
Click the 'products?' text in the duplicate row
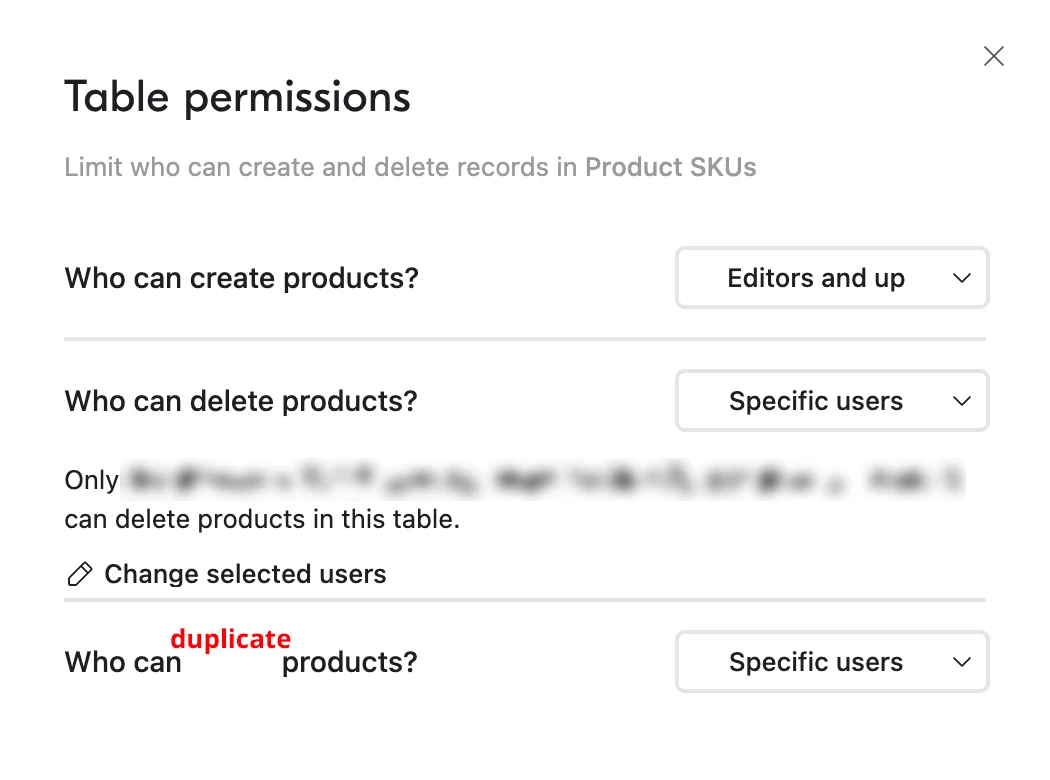[x=349, y=662]
